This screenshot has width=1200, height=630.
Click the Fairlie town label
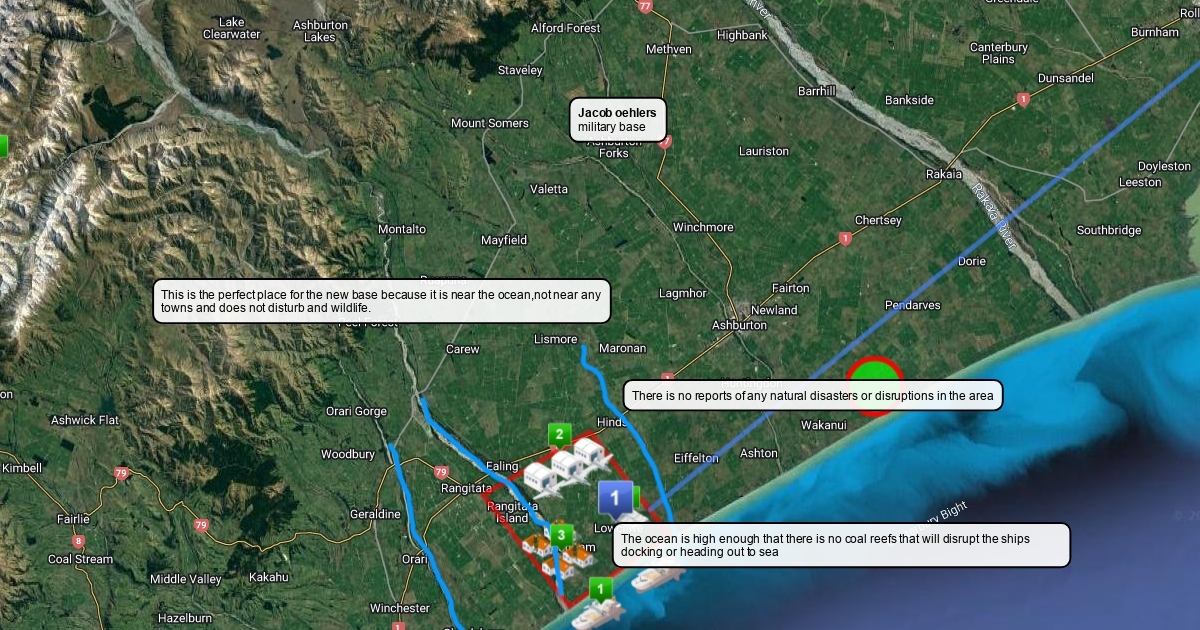[72, 519]
